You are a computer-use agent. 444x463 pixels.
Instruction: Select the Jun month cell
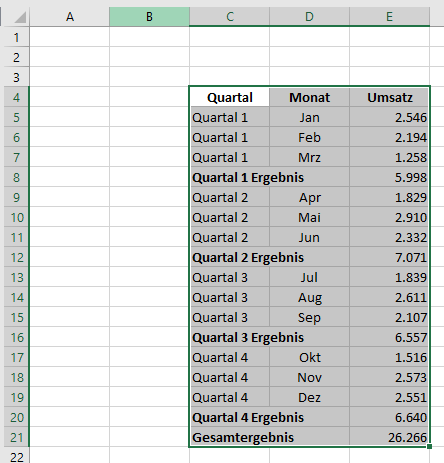[309, 237]
